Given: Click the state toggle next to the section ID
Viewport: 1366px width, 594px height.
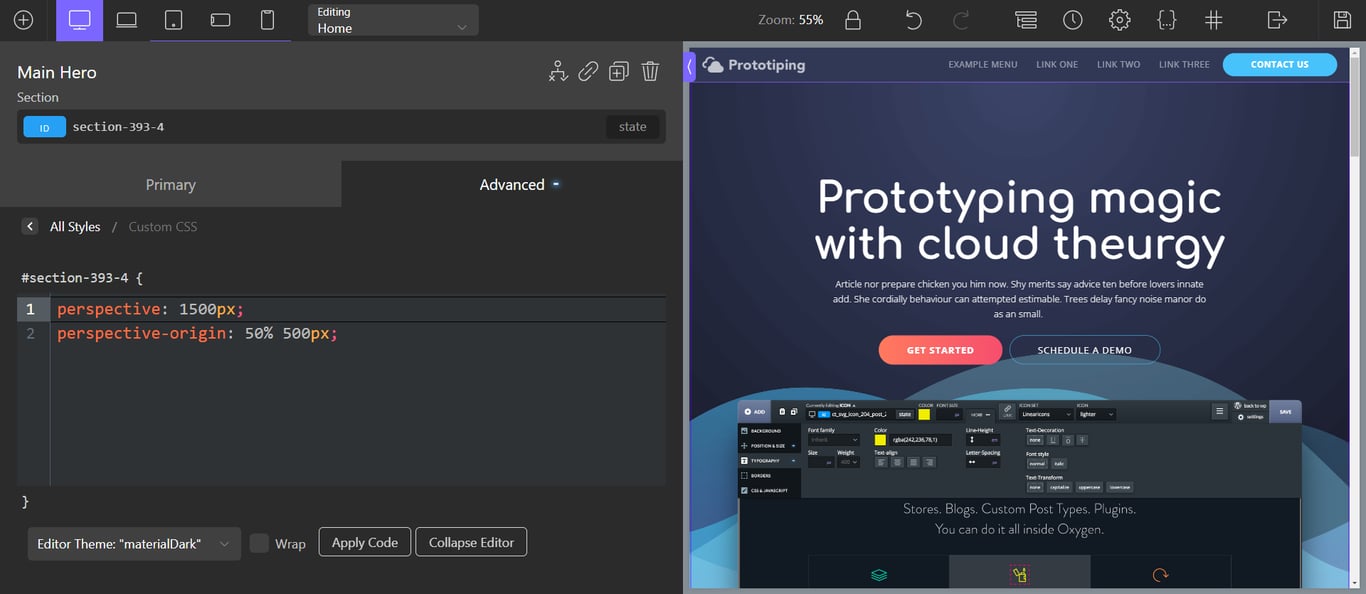Looking at the screenshot, I should tap(632, 126).
